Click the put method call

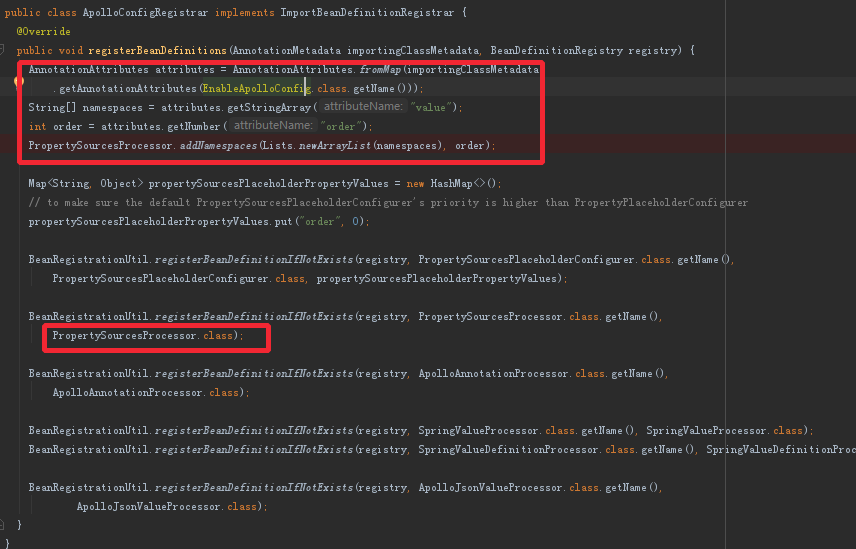(283, 222)
